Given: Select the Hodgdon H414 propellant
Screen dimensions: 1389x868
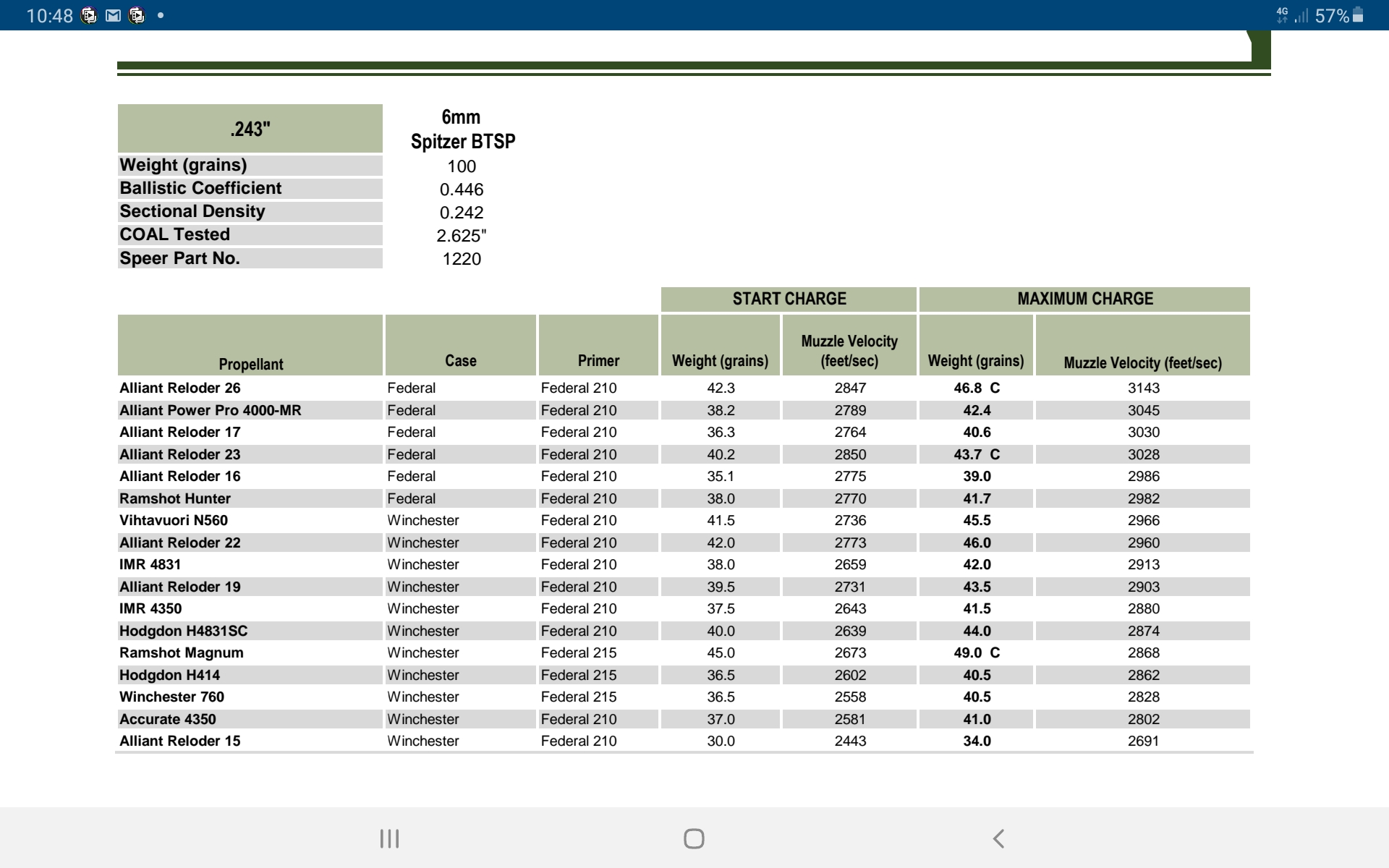Looking at the screenshot, I should [x=170, y=675].
